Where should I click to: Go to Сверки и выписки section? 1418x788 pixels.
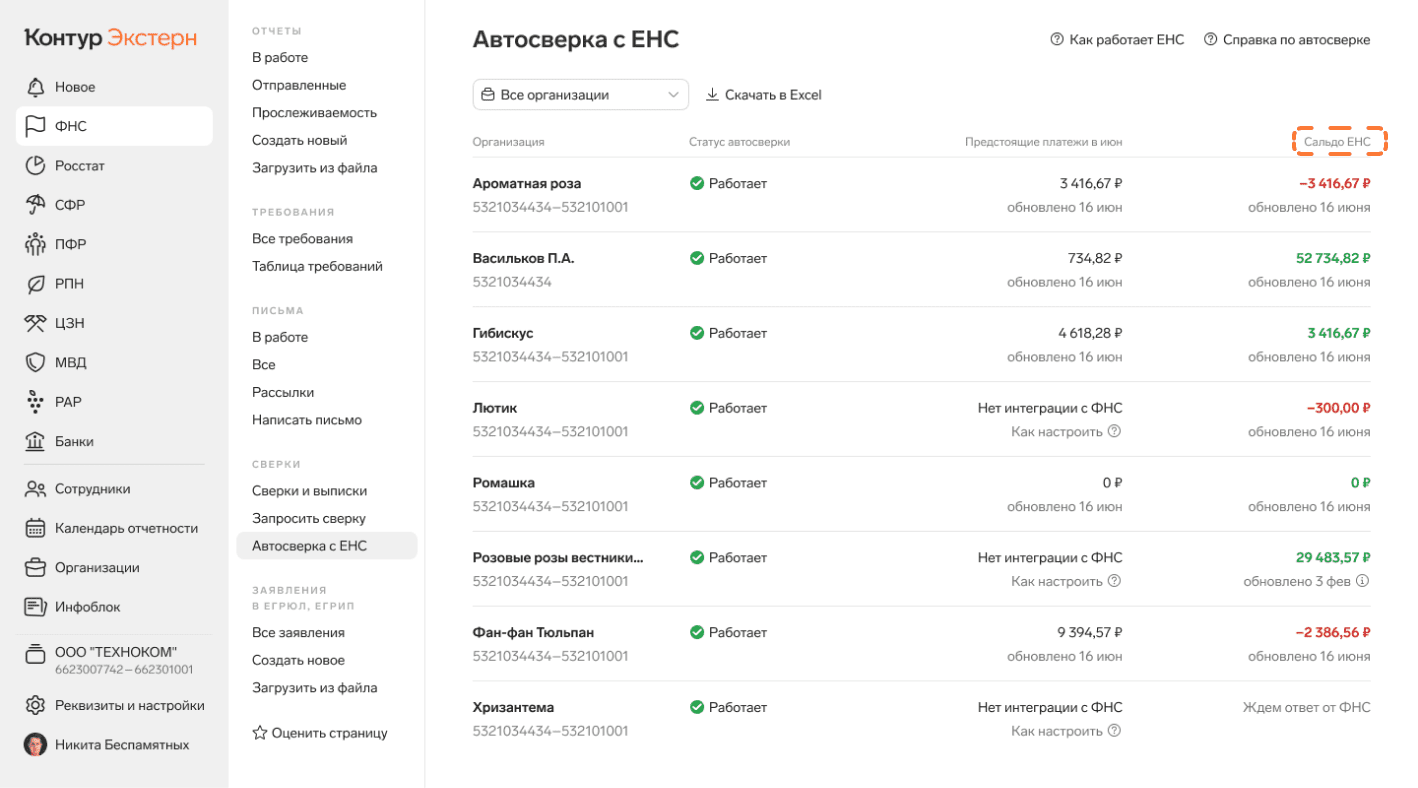309,491
